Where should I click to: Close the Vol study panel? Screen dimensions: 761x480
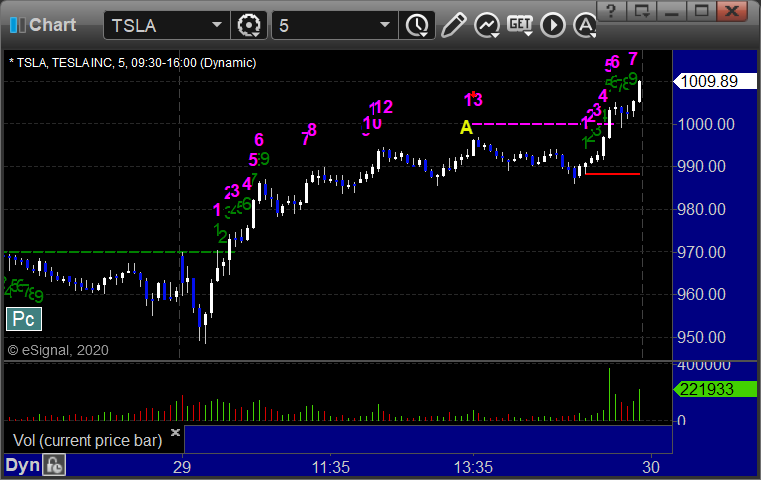175,432
